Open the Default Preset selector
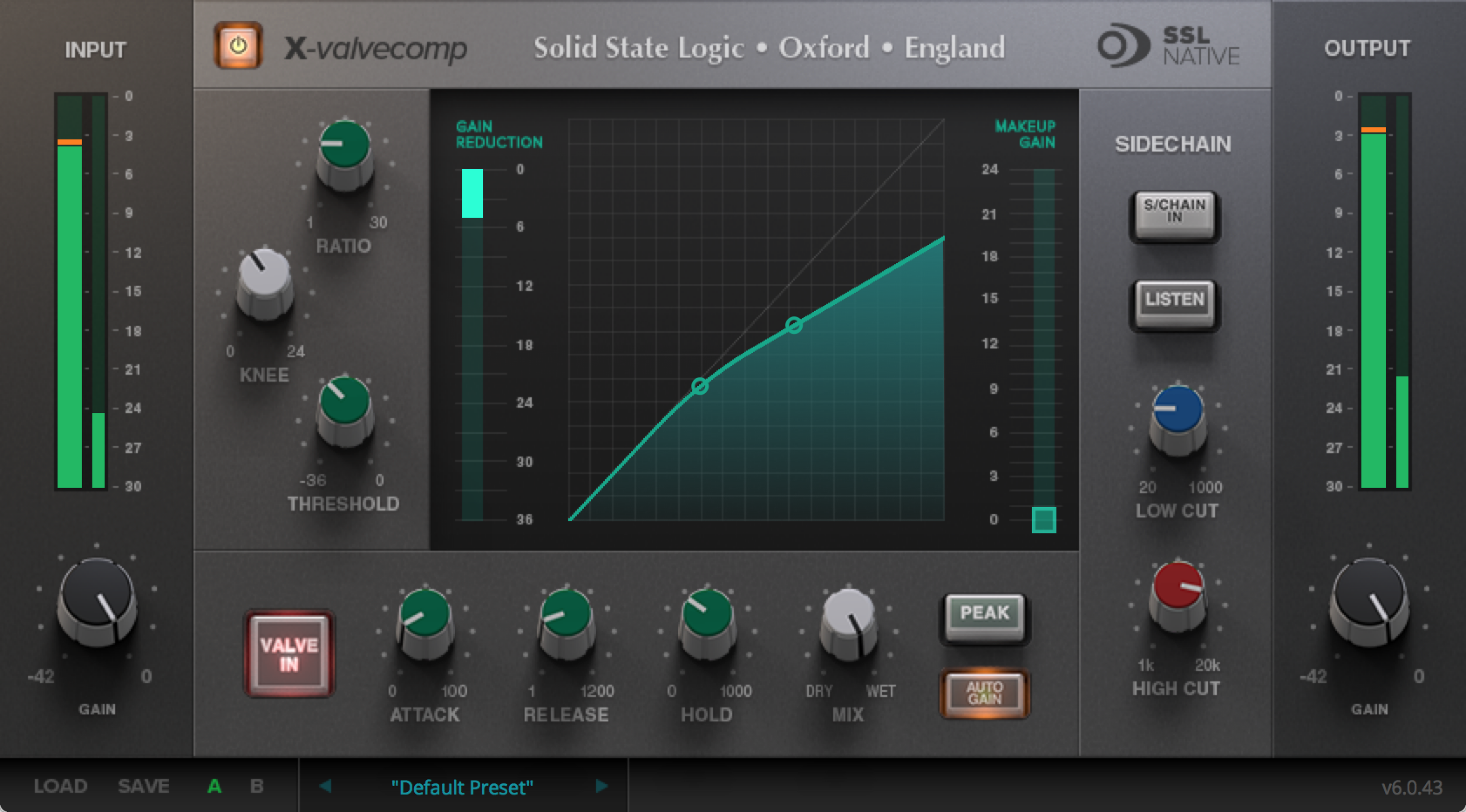The width and height of the screenshot is (1466, 812). [x=462, y=788]
